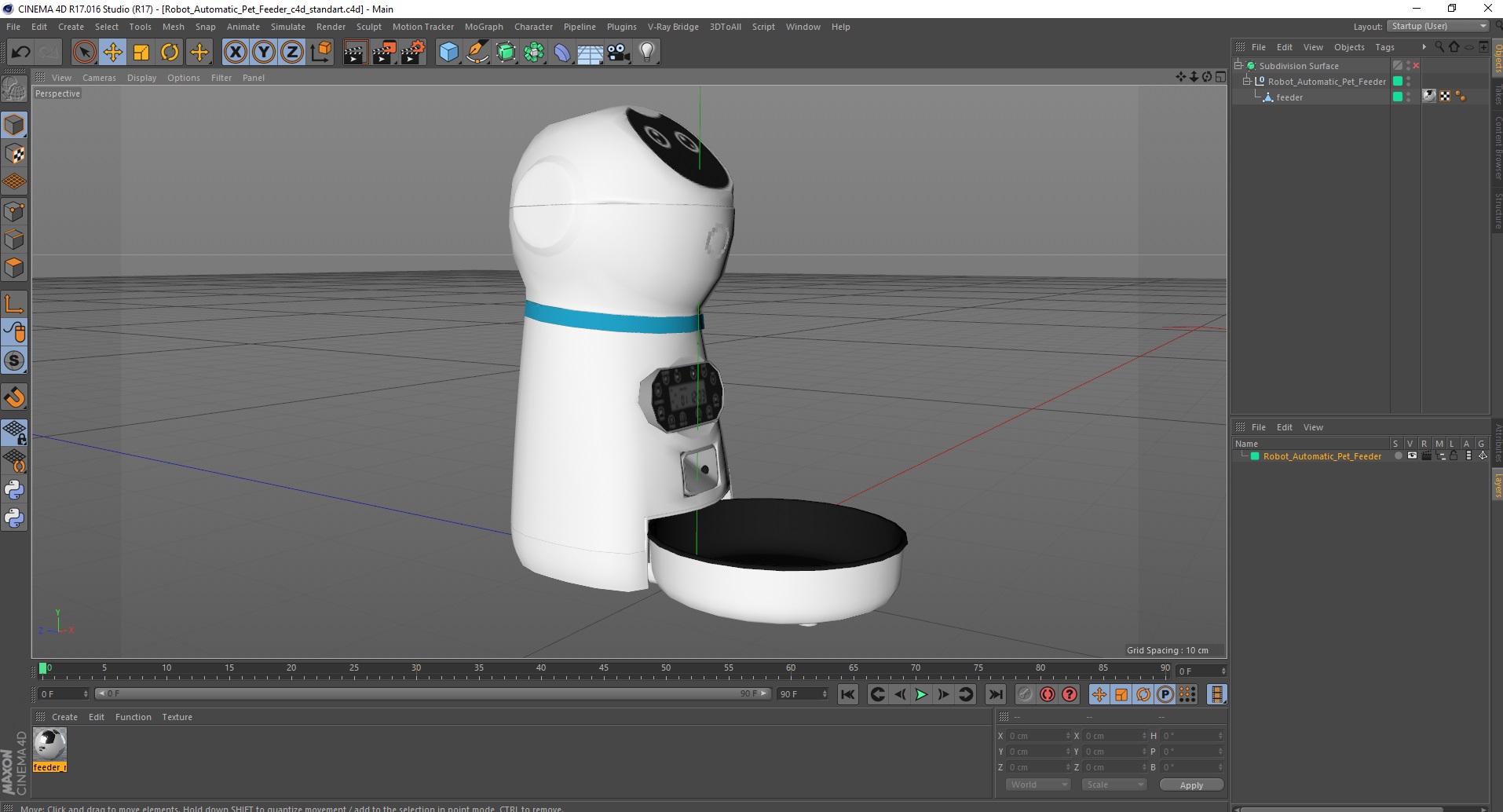This screenshot has width=1503, height=812.
Task: Add a Camera object icon
Action: click(x=619, y=53)
